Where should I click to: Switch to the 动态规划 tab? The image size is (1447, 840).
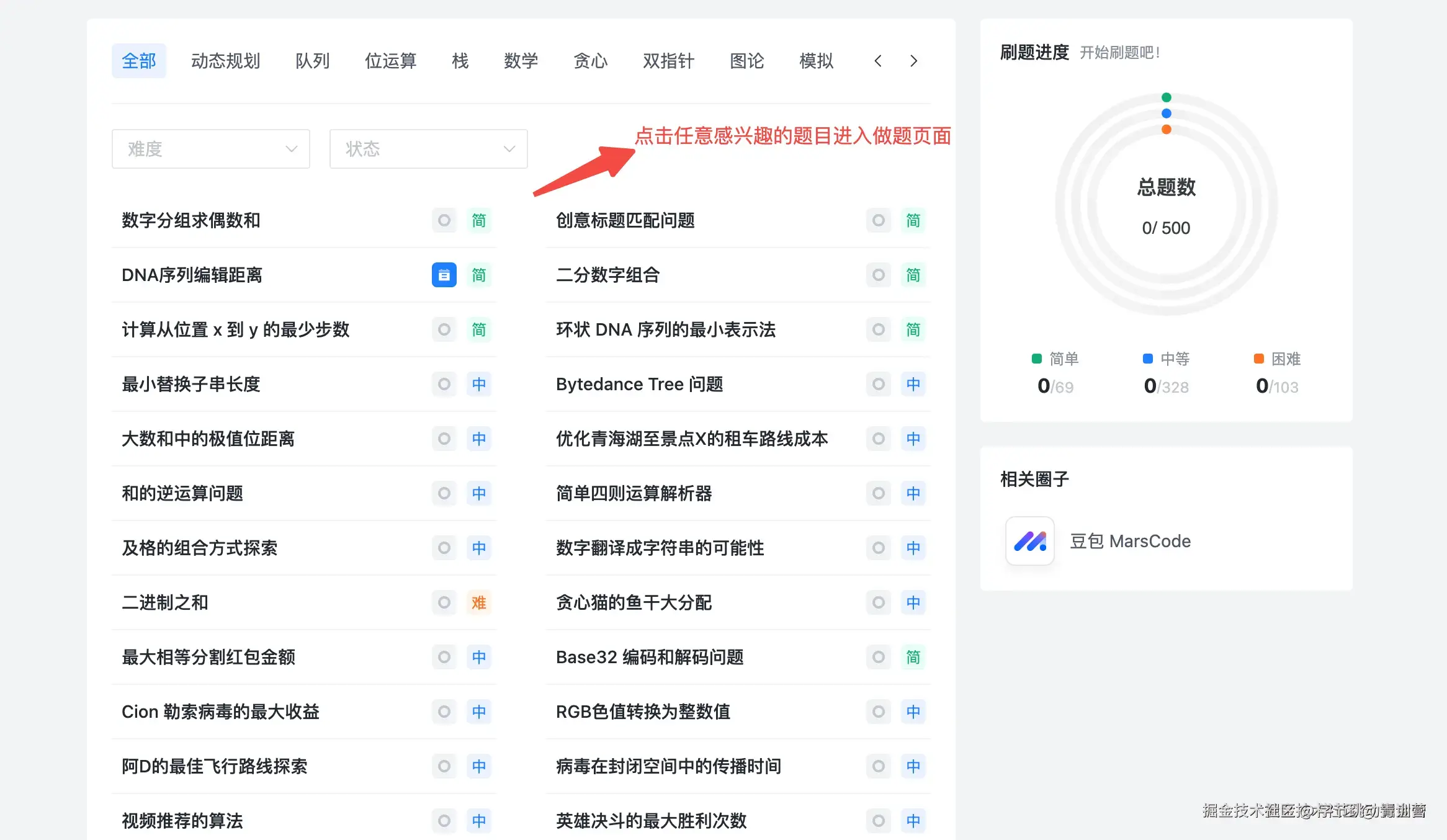(225, 61)
